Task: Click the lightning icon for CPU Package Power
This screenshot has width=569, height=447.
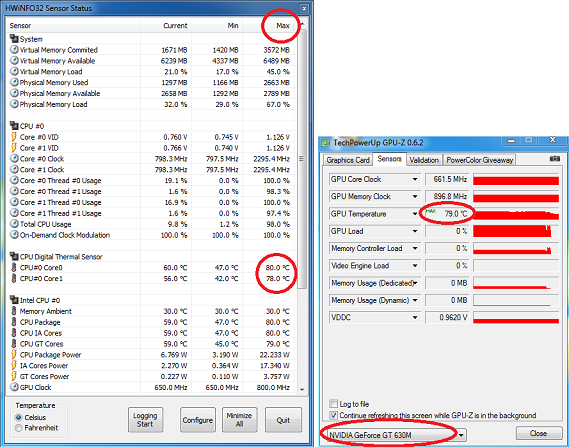Action: click(14, 354)
